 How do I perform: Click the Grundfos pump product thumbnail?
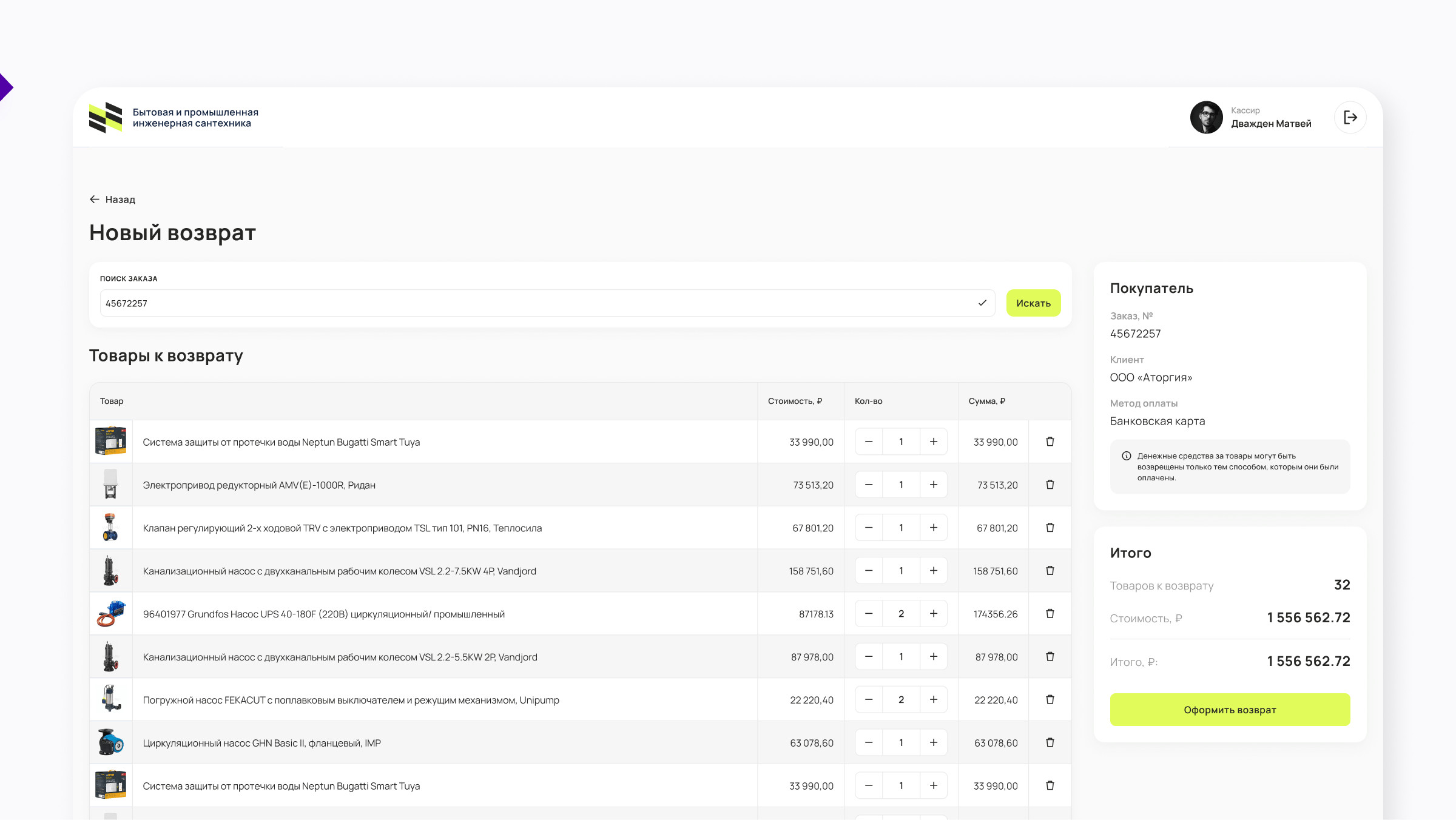click(x=111, y=614)
